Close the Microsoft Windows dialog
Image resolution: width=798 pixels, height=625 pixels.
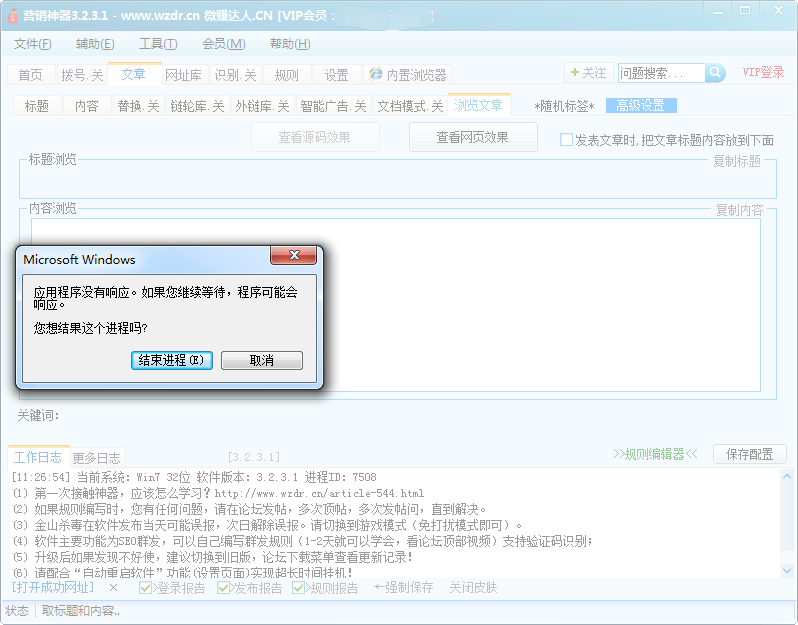point(294,255)
